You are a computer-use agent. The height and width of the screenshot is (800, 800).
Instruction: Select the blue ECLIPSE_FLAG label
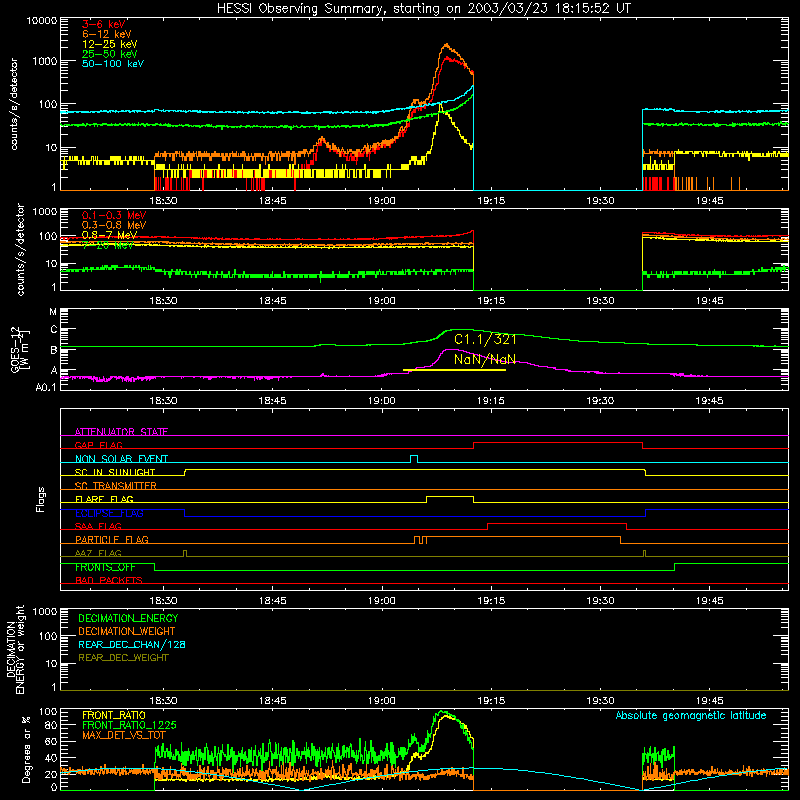109,513
